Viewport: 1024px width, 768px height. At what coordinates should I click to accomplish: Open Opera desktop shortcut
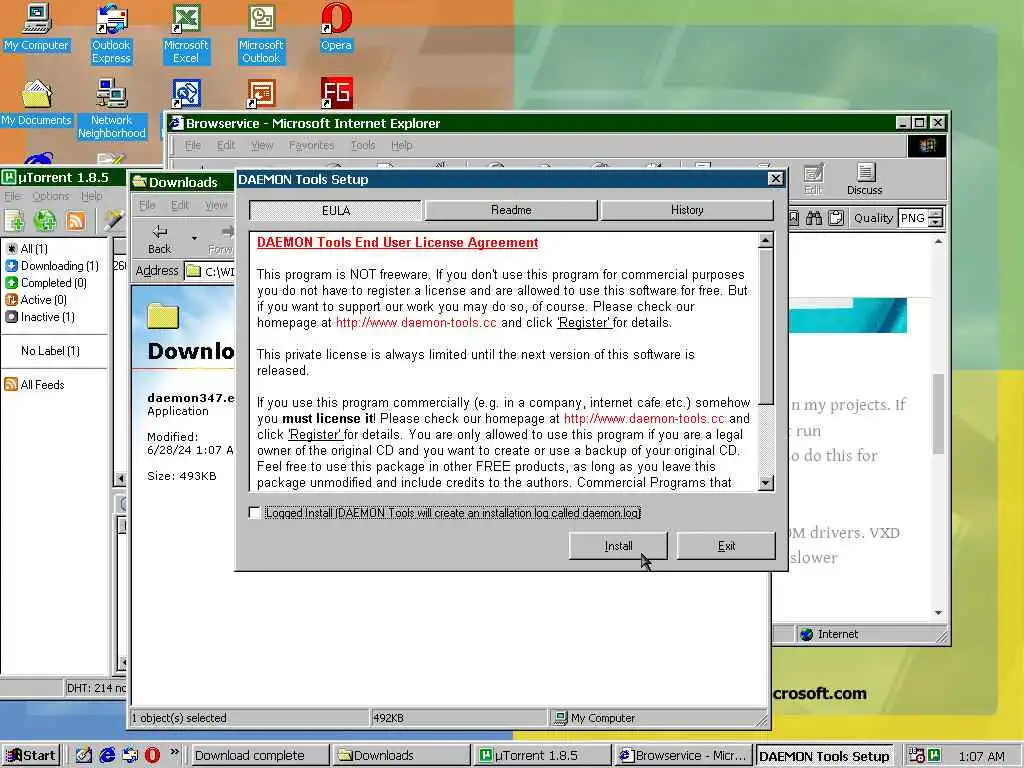336,27
